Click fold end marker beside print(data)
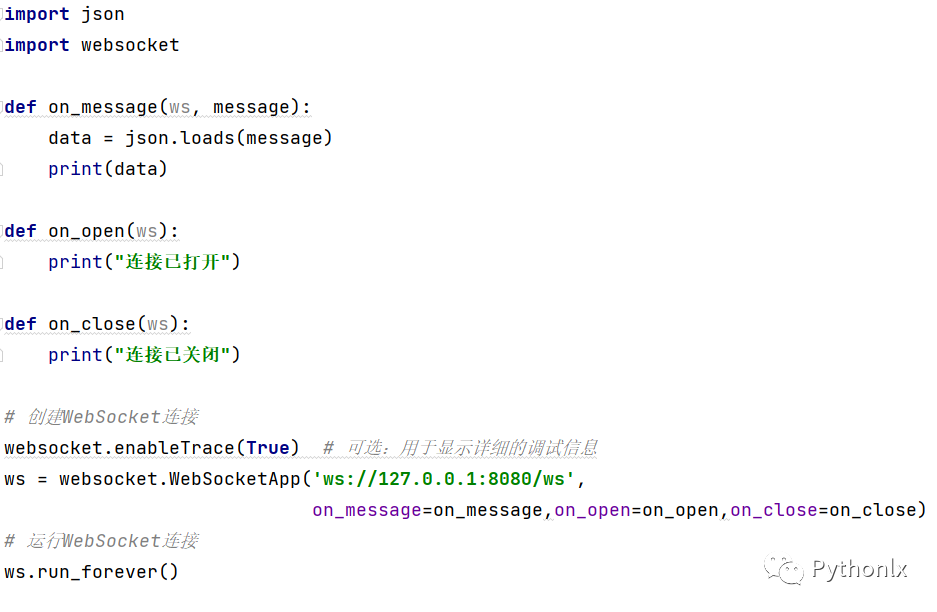This screenshot has height=612, width=937. point(2,169)
